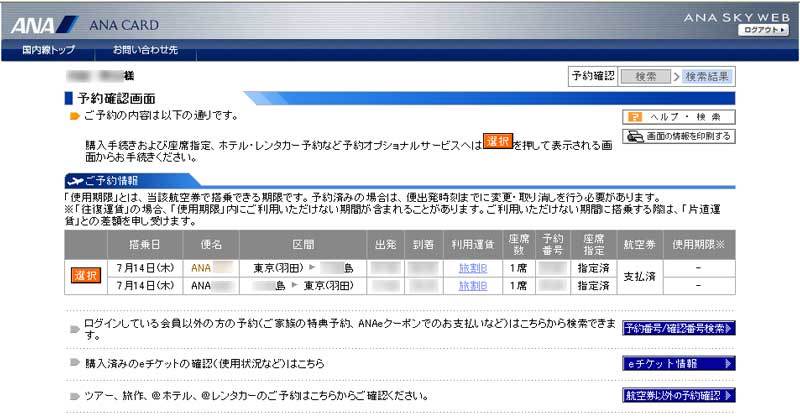The image size is (800, 419).
Task: Select the 検索 step in the breadcrumb
Action: (x=645, y=76)
